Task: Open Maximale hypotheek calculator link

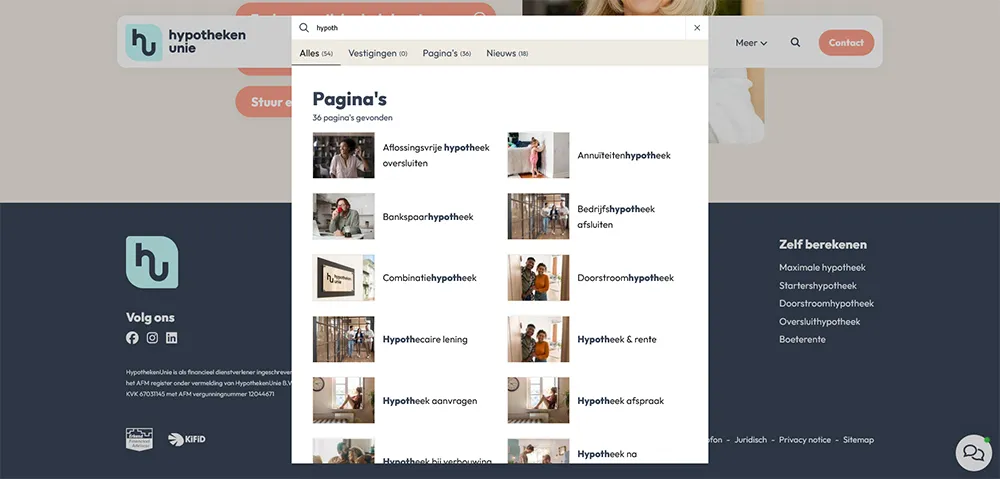Action: [822, 268]
